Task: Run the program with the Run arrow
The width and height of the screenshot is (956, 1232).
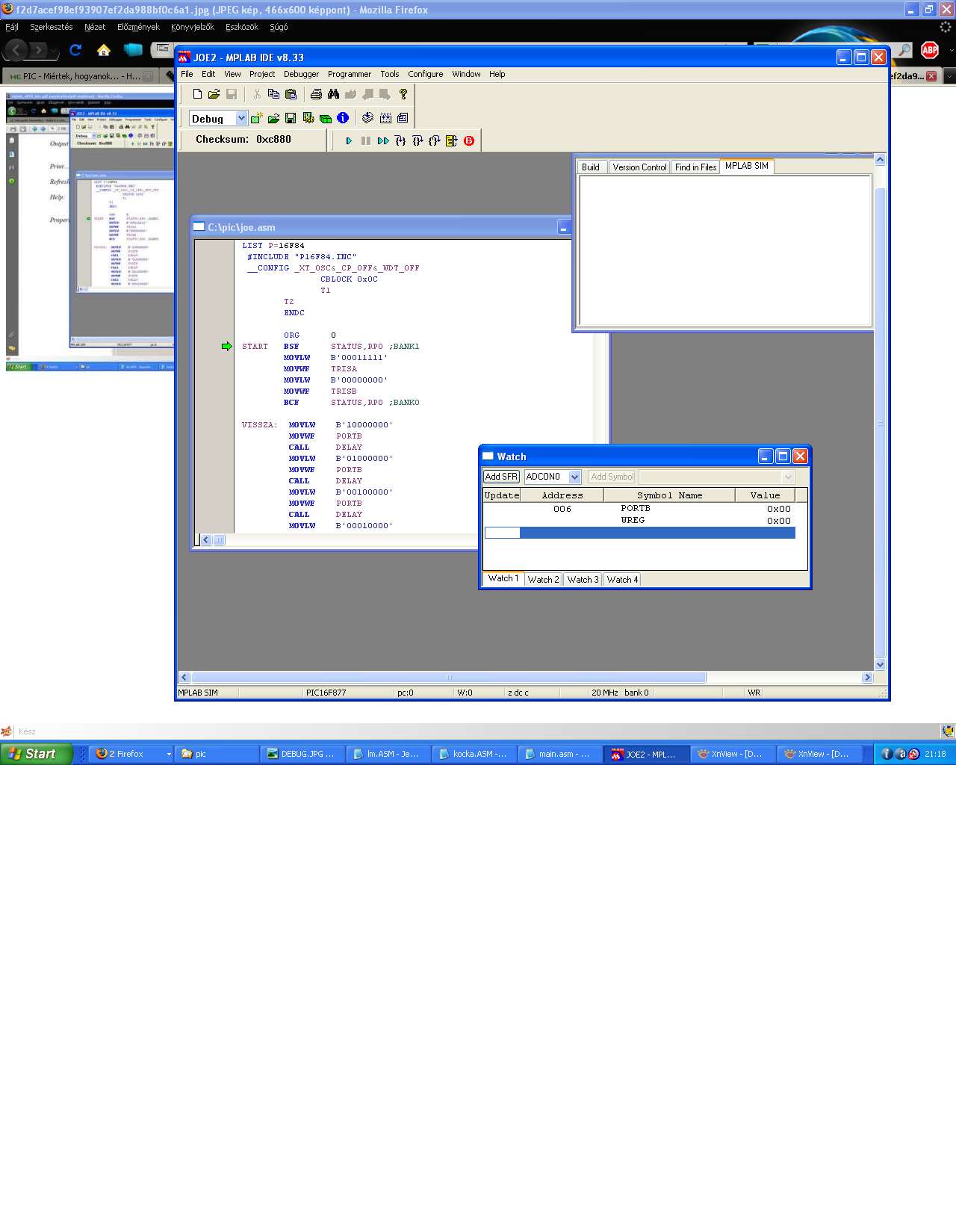Action: coord(349,140)
